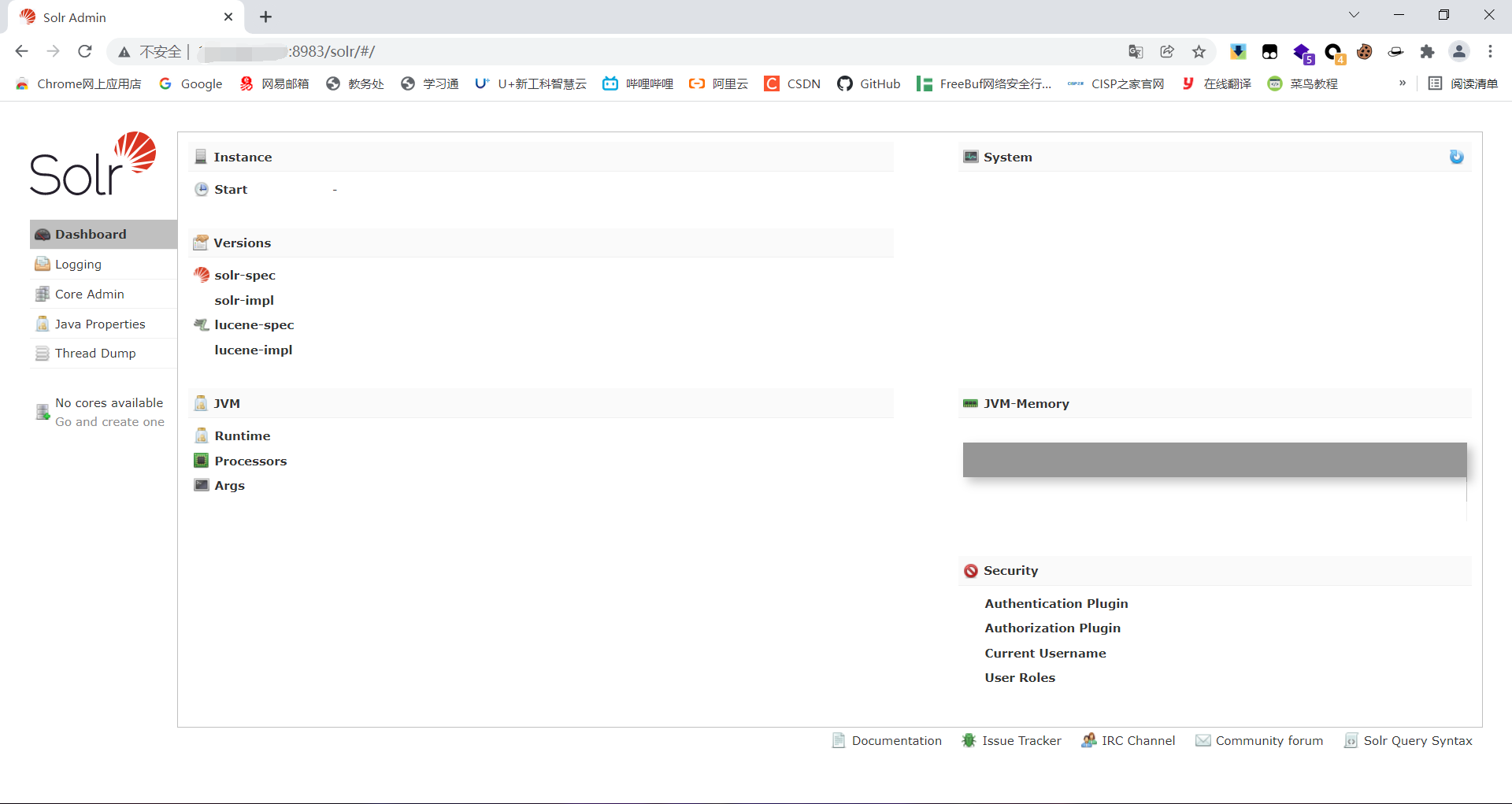View the Thread Dump
1512x804 pixels.
103,353
